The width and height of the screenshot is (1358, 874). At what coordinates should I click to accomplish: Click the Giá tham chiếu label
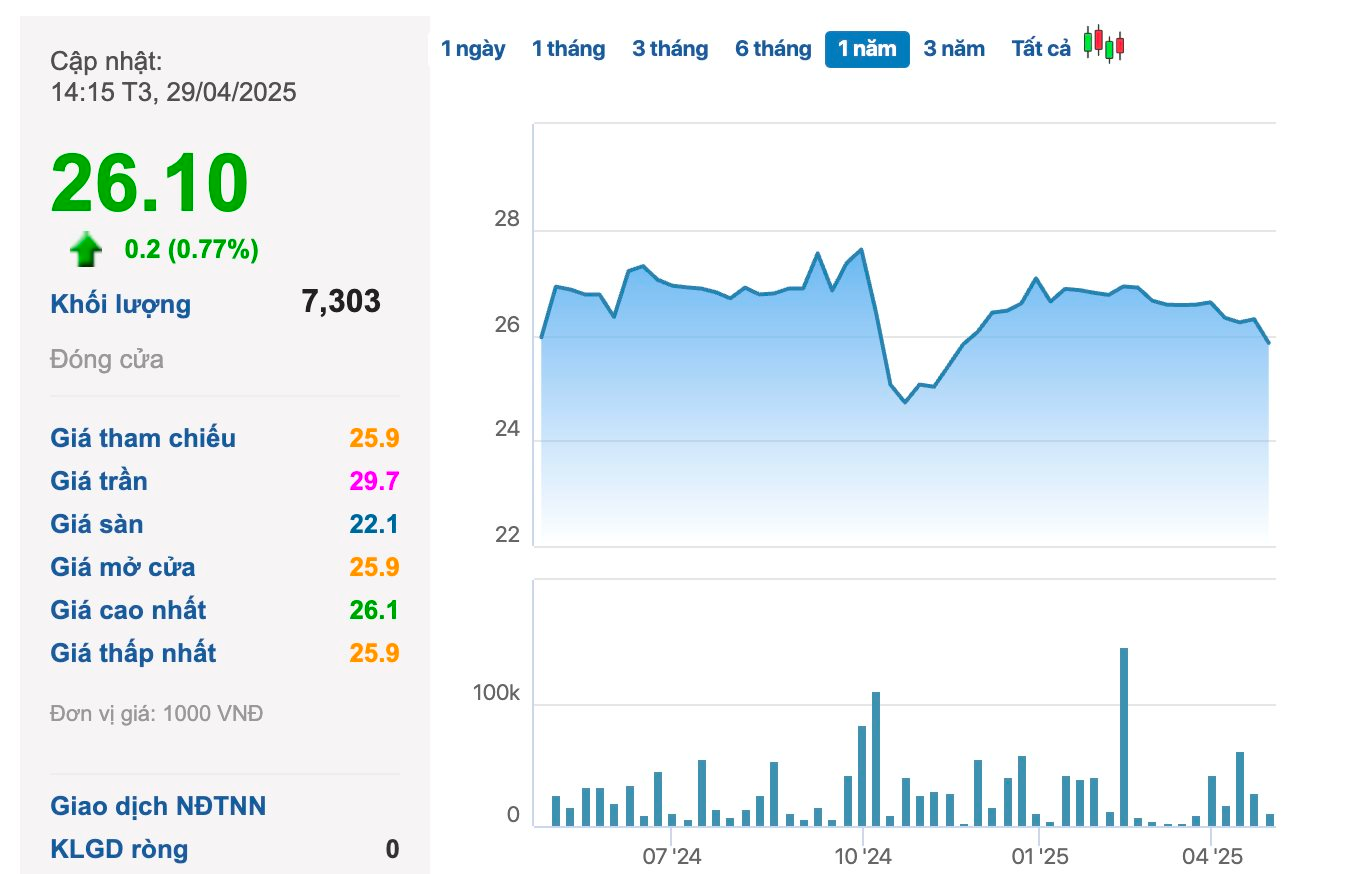[143, 438]
